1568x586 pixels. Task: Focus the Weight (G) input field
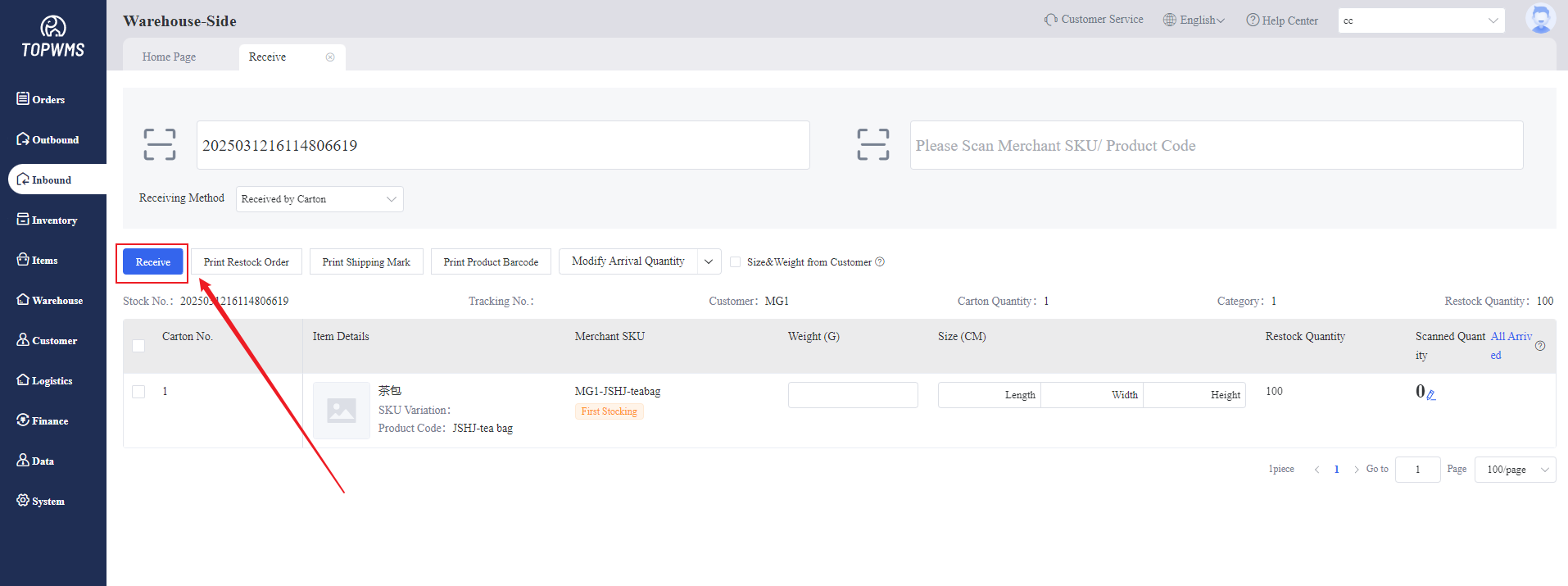coord(852,395)
